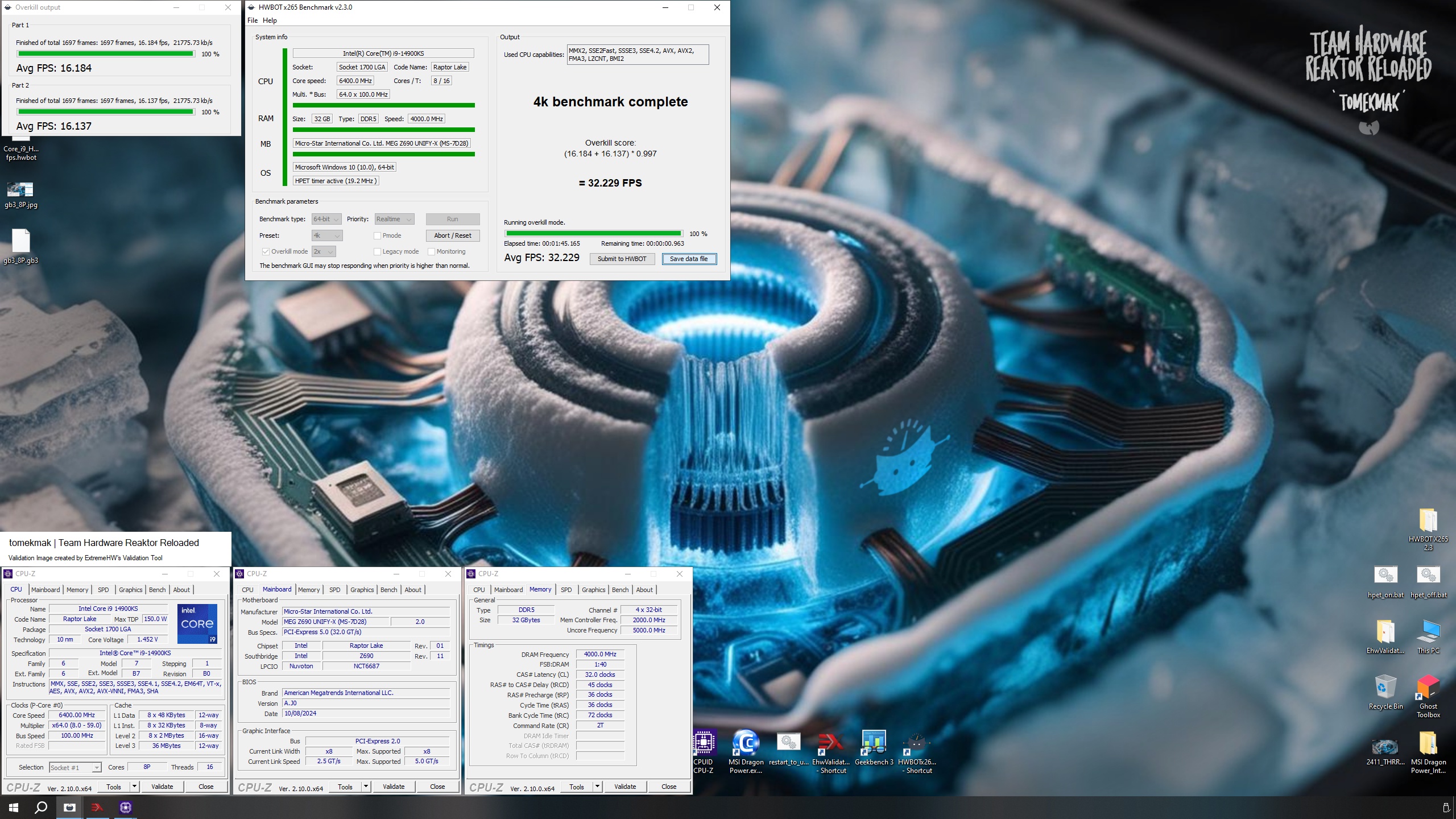This screenshot has width=1456, height=819.
Task: Open the Help menu in HWBOT x265
Action: 270,20
